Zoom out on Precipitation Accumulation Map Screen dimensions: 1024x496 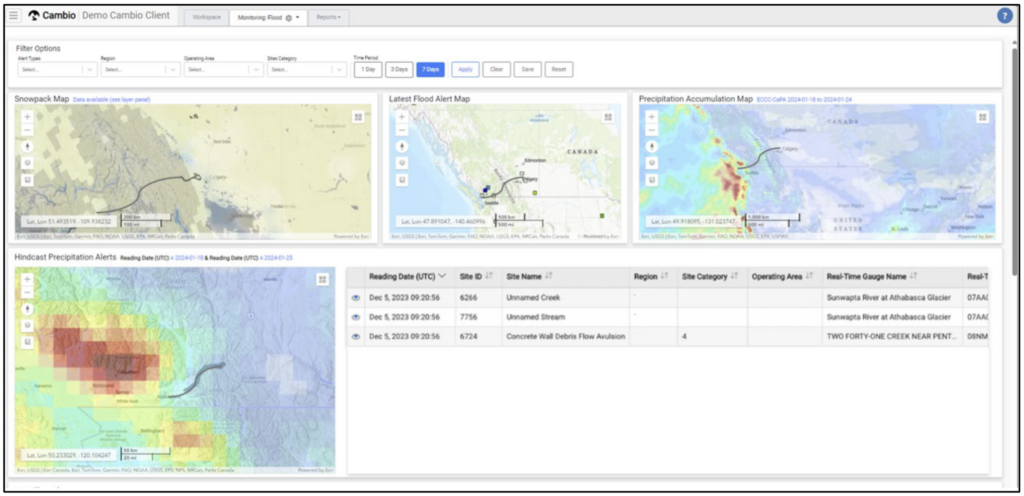(652, 130)
